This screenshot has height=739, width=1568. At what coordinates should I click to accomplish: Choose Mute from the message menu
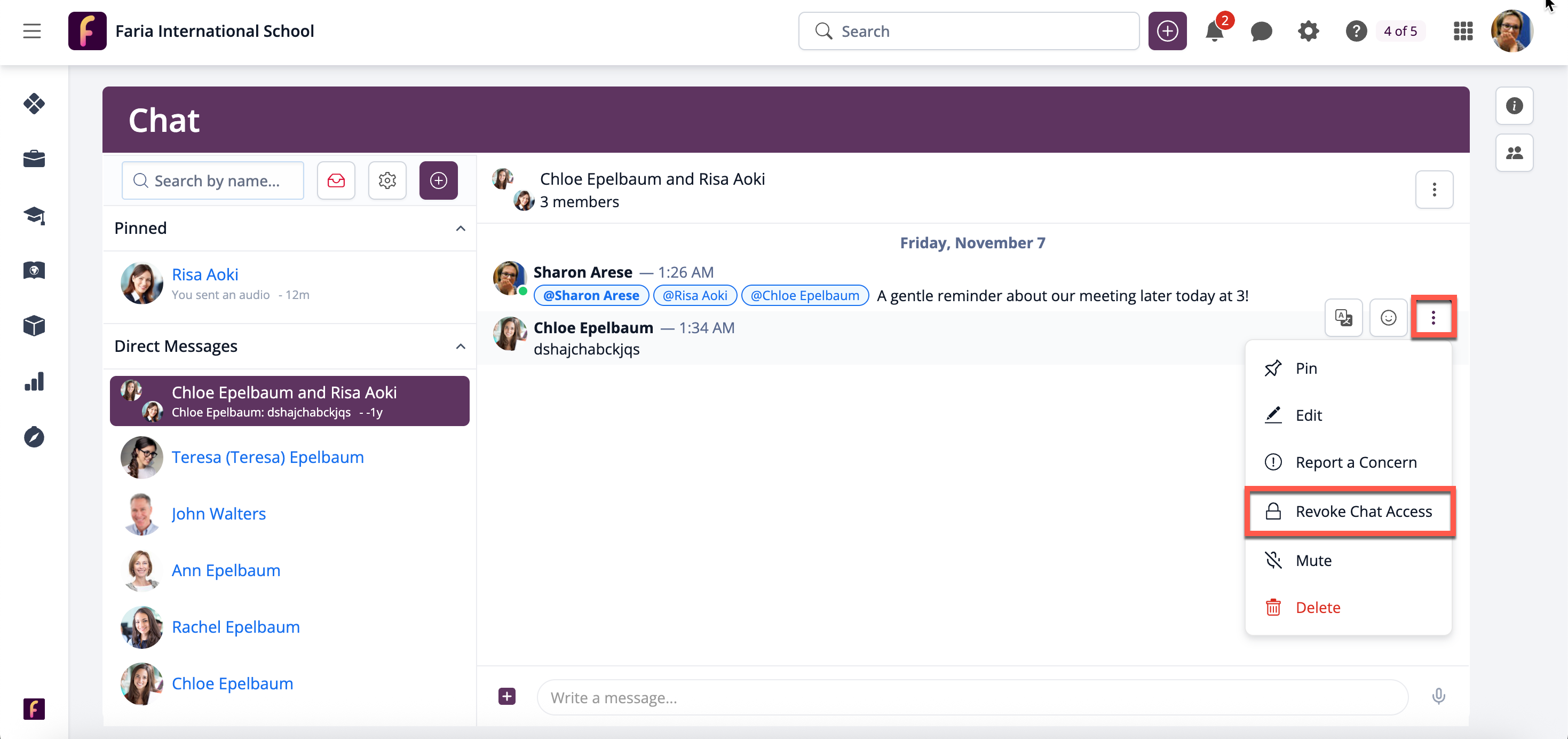pos(1313,560)
